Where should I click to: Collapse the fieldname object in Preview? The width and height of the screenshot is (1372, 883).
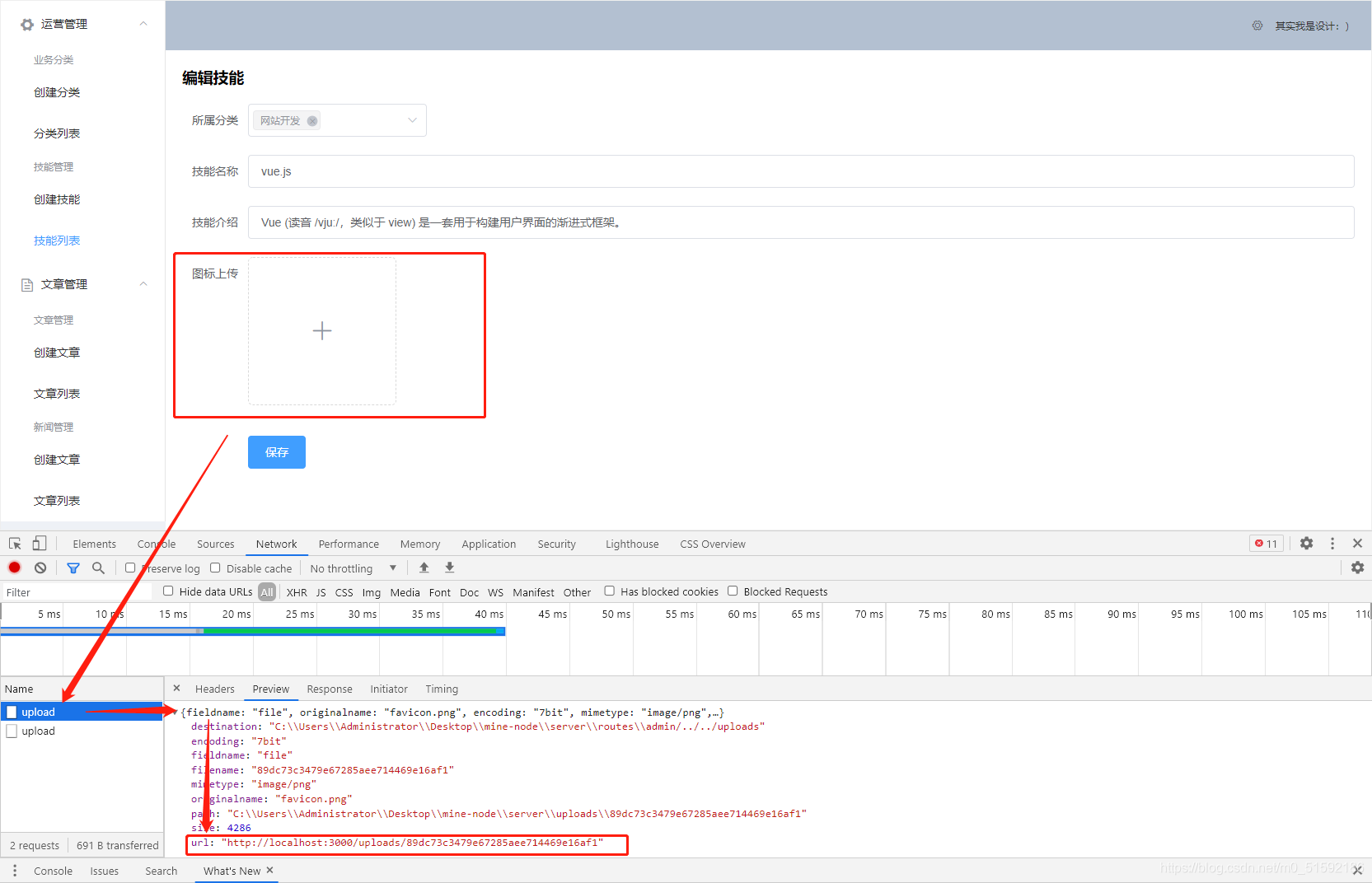coord(175,712)
